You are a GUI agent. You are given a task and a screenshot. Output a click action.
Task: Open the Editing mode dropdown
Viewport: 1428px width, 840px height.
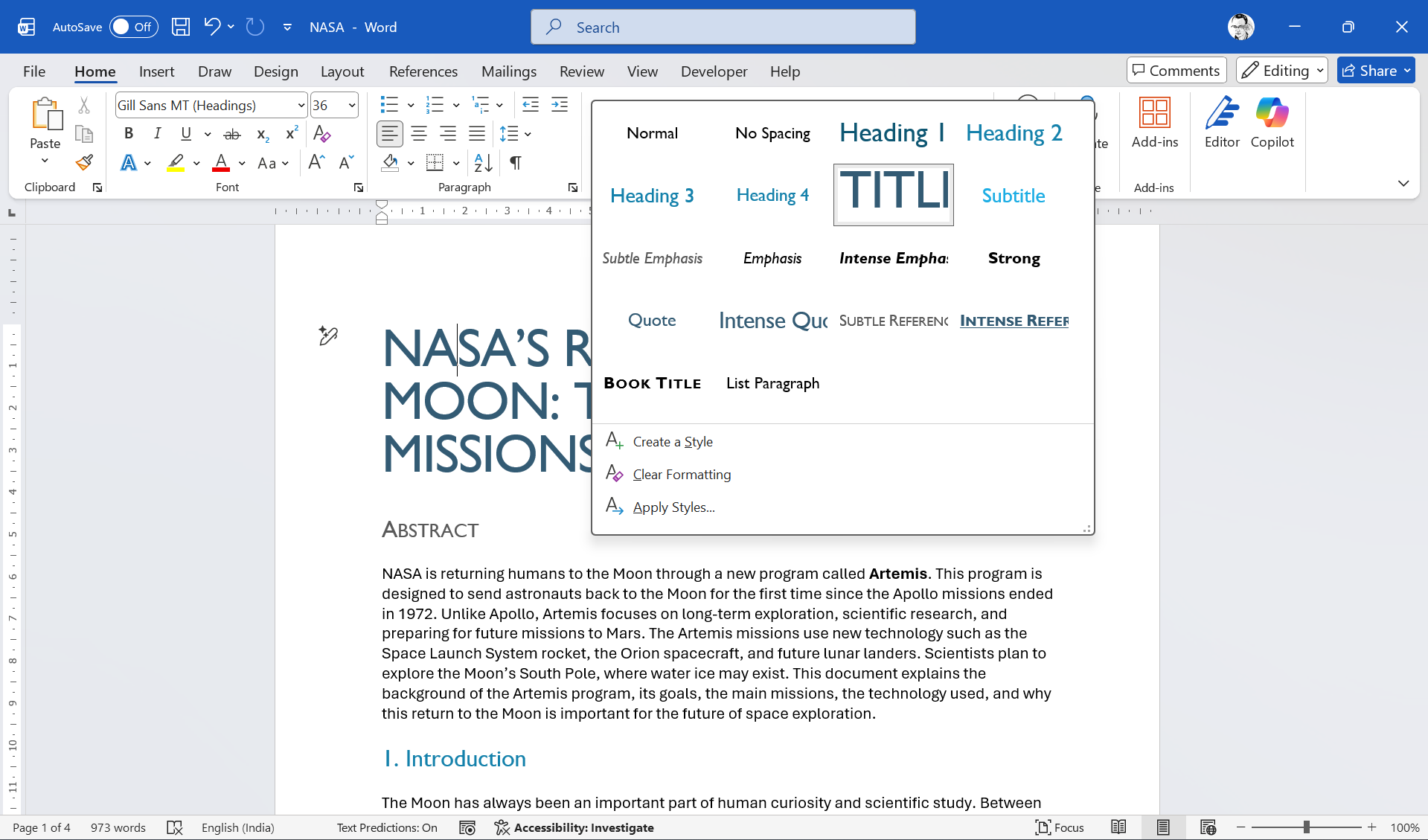click(x=1281, y=71)
